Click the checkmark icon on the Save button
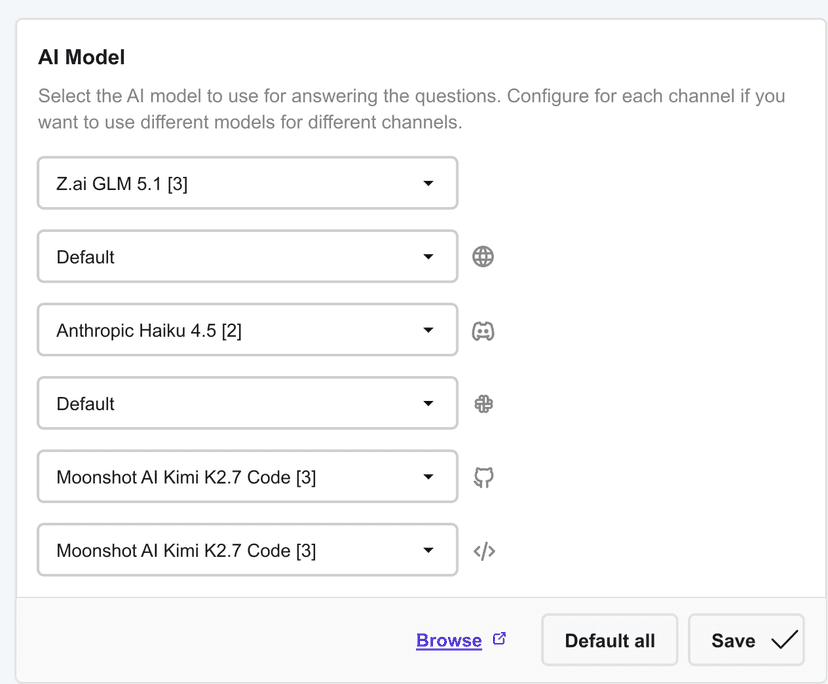The height and width of the screenshot is (684, 828). point(784,640)
